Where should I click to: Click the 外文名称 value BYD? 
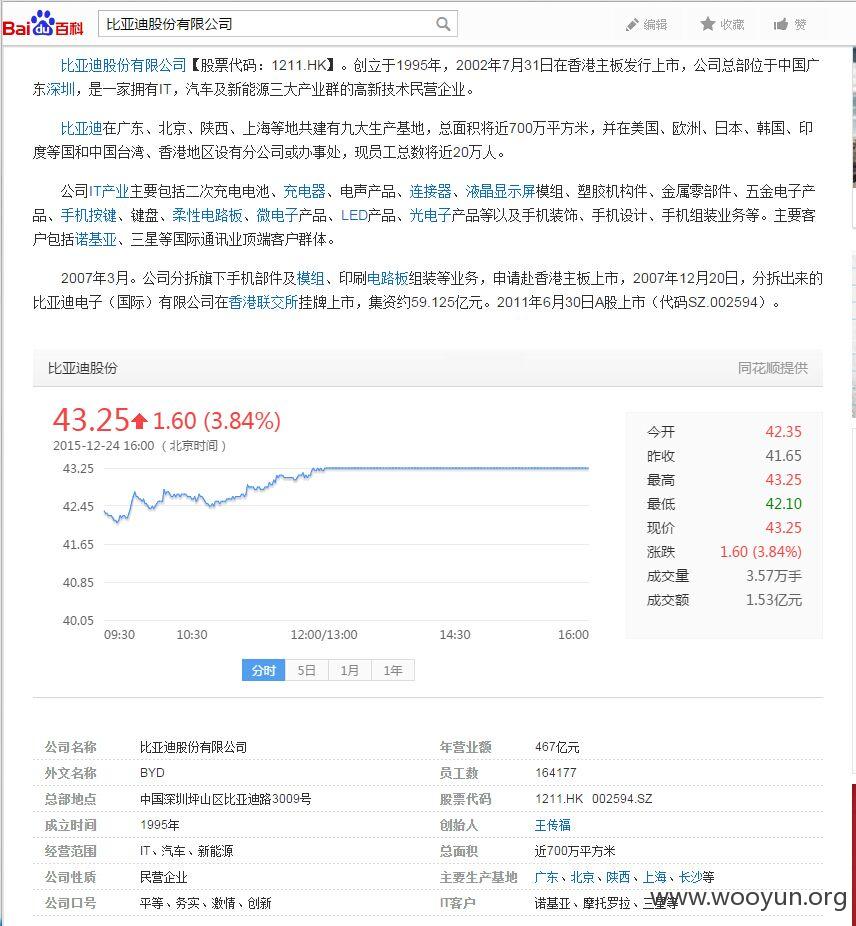click(x=152, y=773)
